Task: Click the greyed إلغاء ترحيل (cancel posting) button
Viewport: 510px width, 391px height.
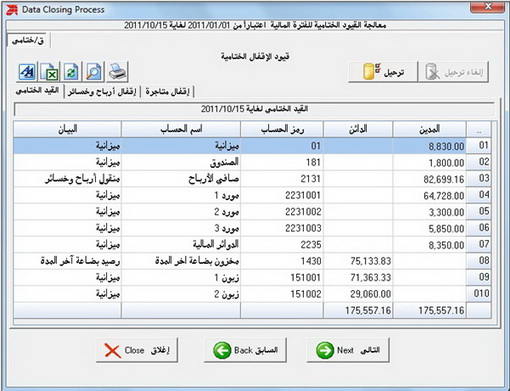Action: 454,72
